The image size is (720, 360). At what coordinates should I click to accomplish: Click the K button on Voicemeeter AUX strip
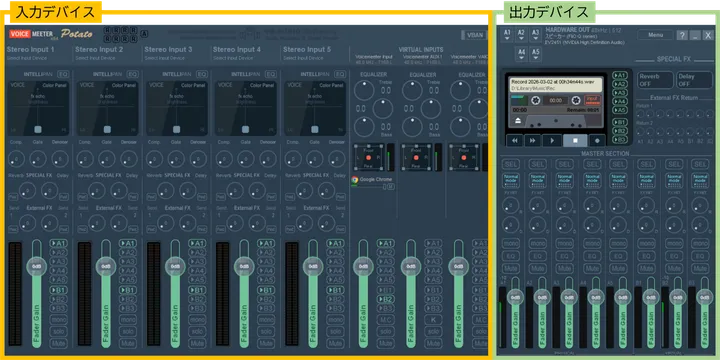[433, 320]
